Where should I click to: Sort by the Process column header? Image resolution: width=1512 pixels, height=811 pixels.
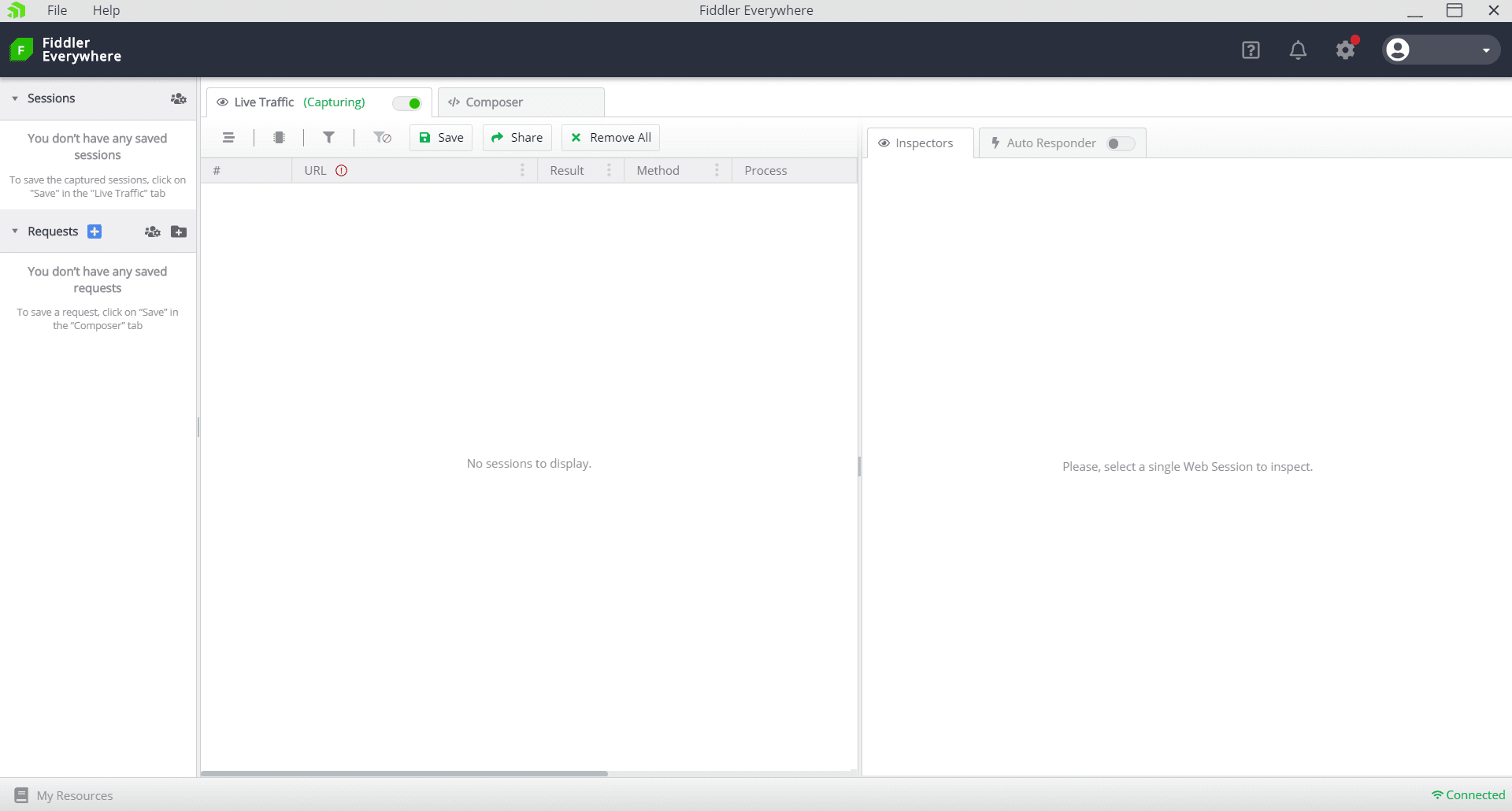794,171
